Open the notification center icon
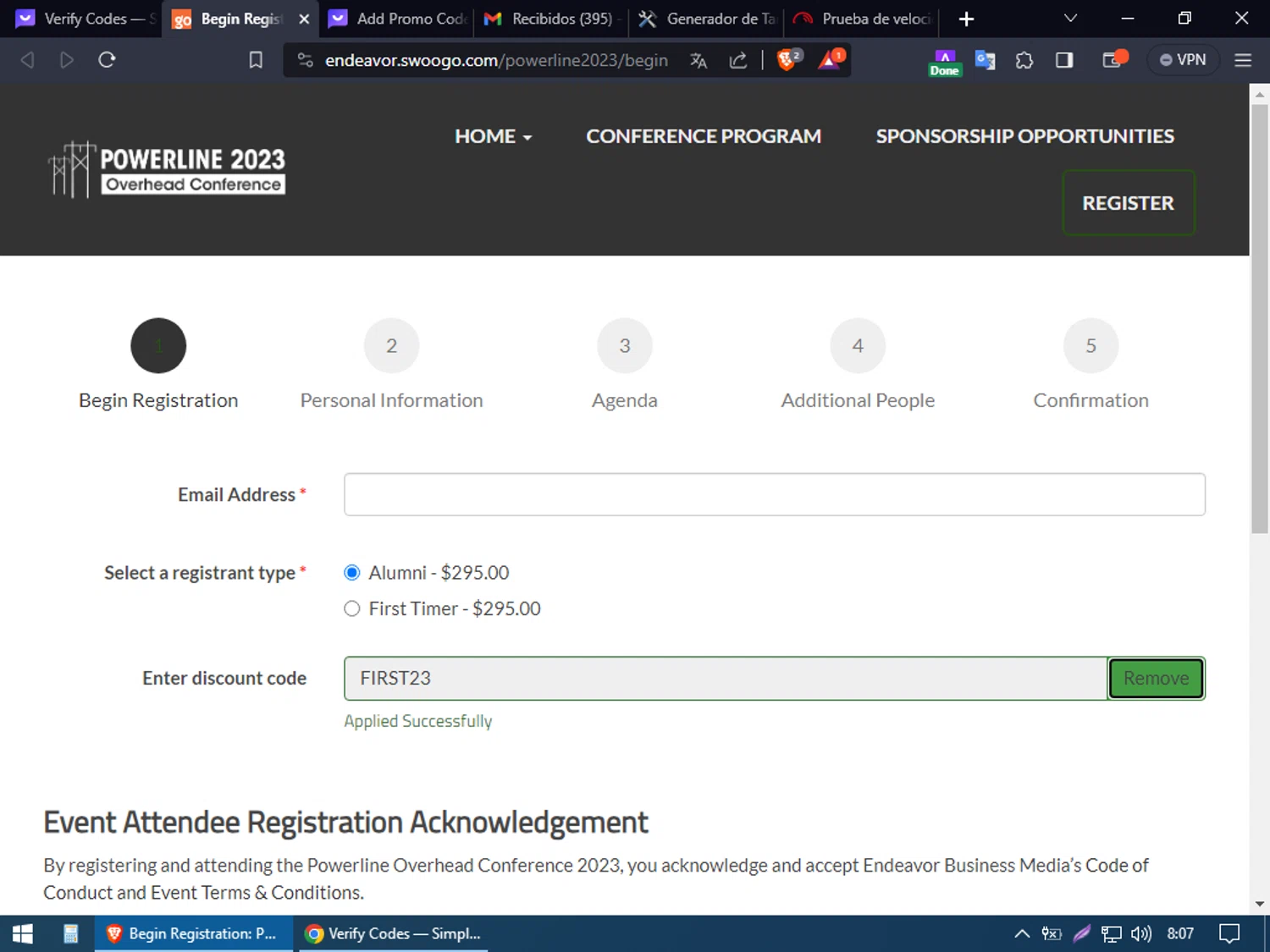The height and width of the screenshot is (952, 1270). pos(1229,933)
